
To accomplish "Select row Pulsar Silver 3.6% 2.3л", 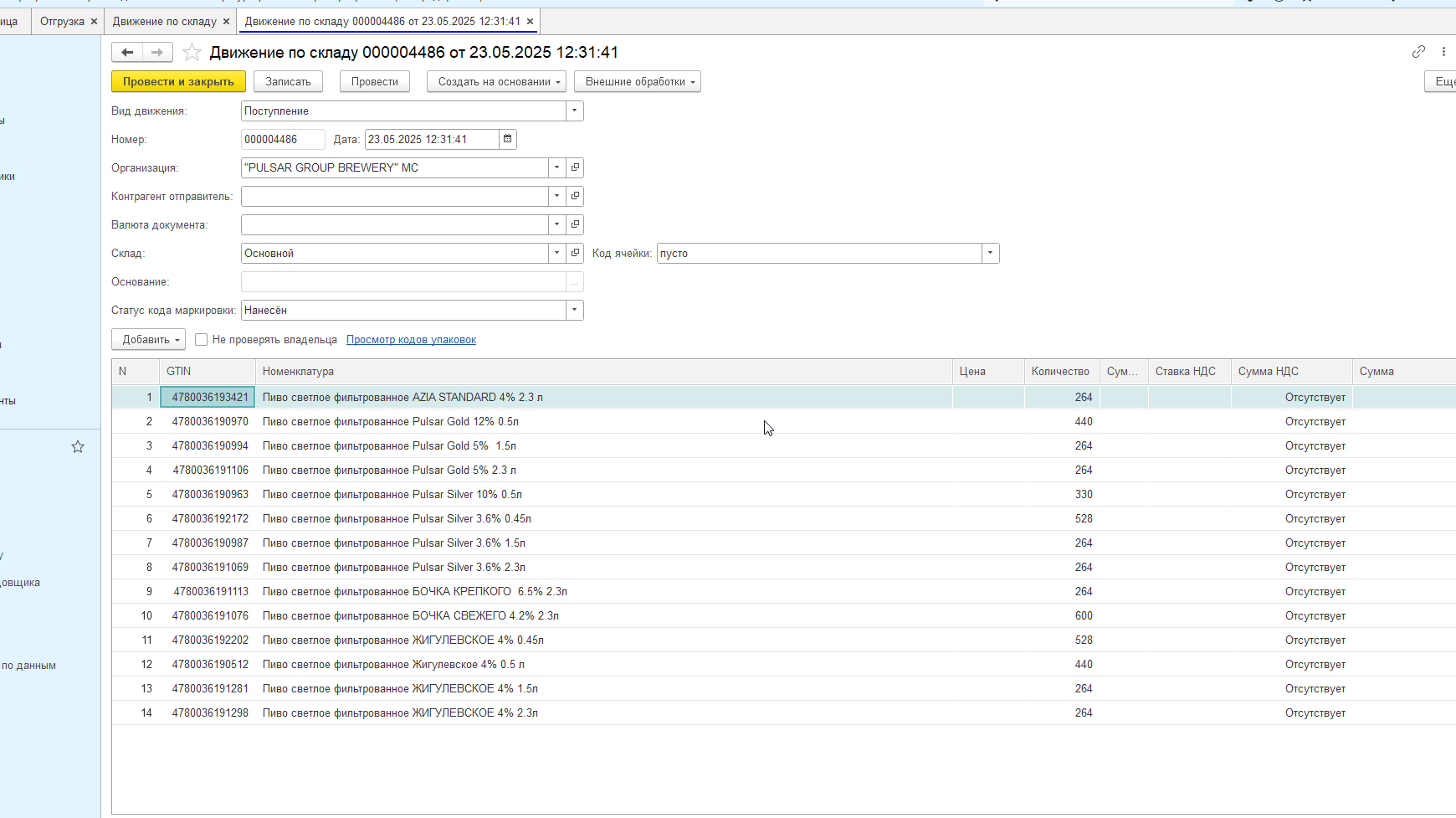I will pos(783,567).
